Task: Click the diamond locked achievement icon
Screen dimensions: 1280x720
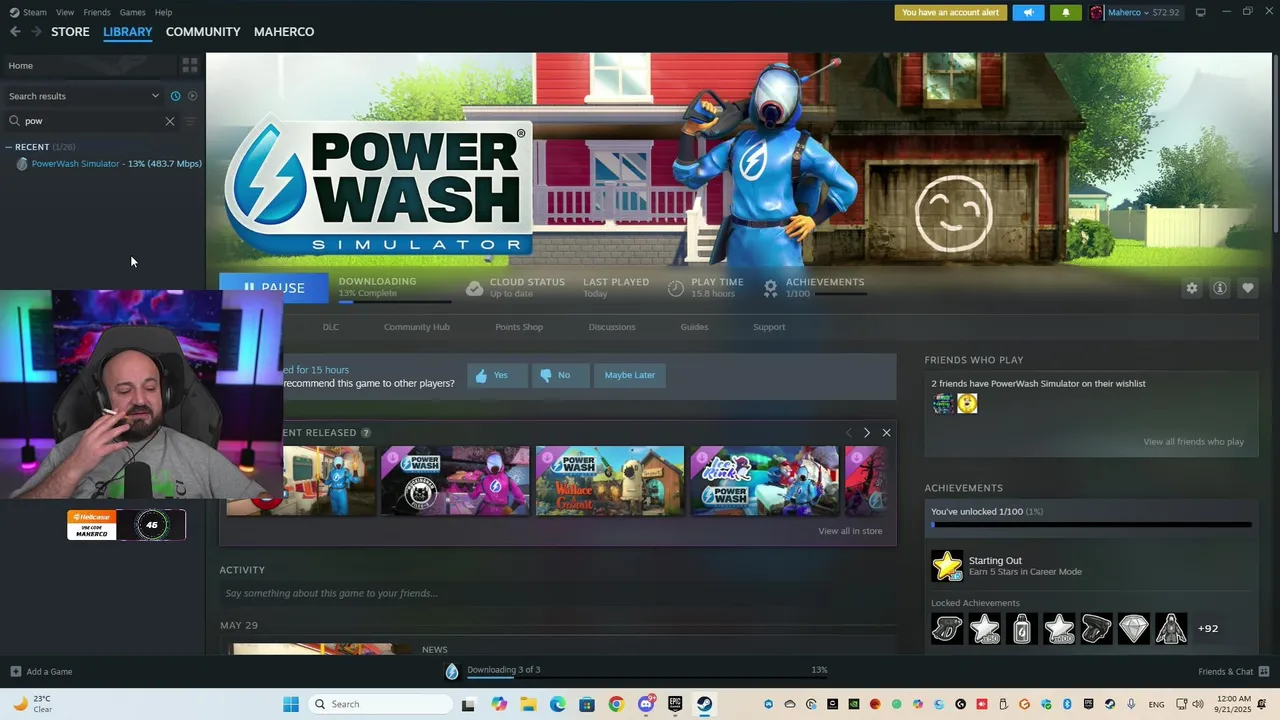Action: pos(1134,629)
